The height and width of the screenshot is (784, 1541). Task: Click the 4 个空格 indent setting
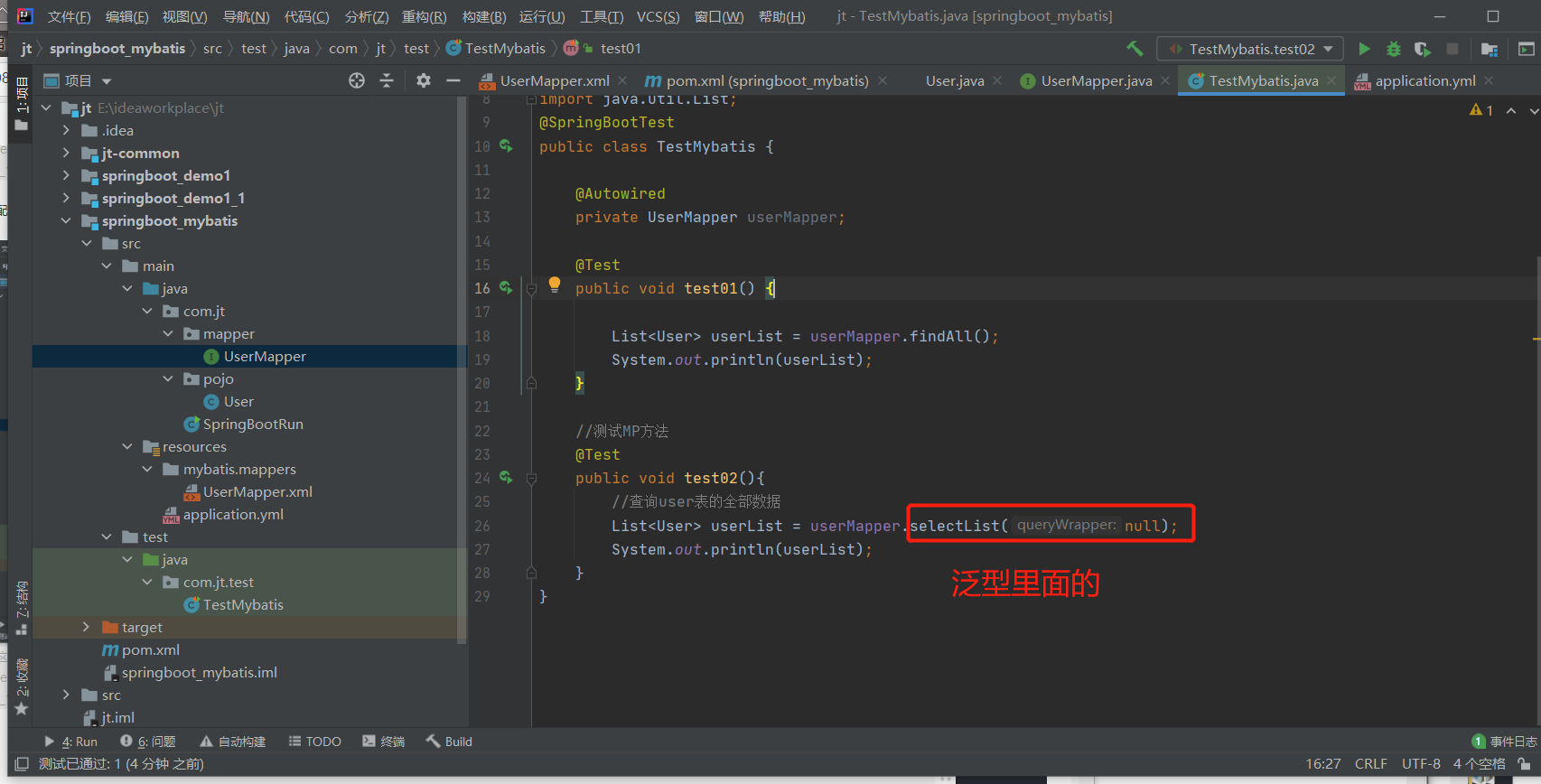pos(1479,764)
